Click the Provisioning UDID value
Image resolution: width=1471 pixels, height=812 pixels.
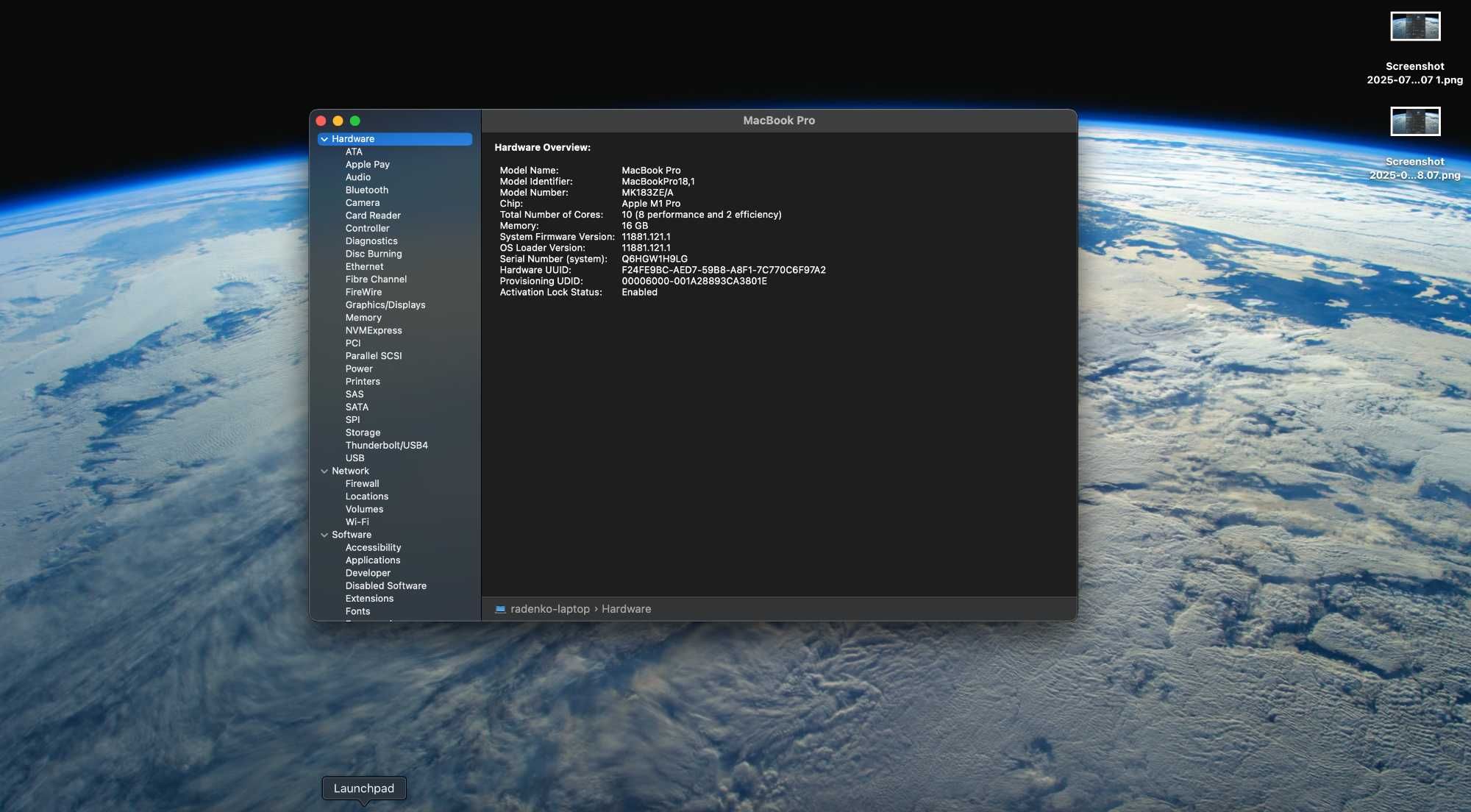click(694, 282)
